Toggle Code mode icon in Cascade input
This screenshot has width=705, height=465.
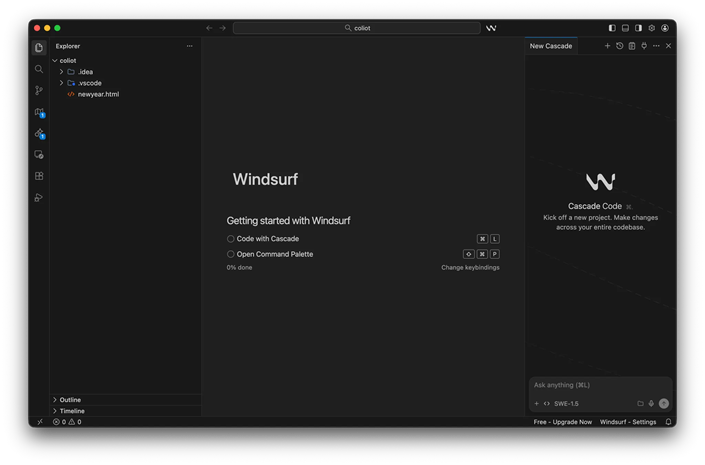click(x=547, y=403)
